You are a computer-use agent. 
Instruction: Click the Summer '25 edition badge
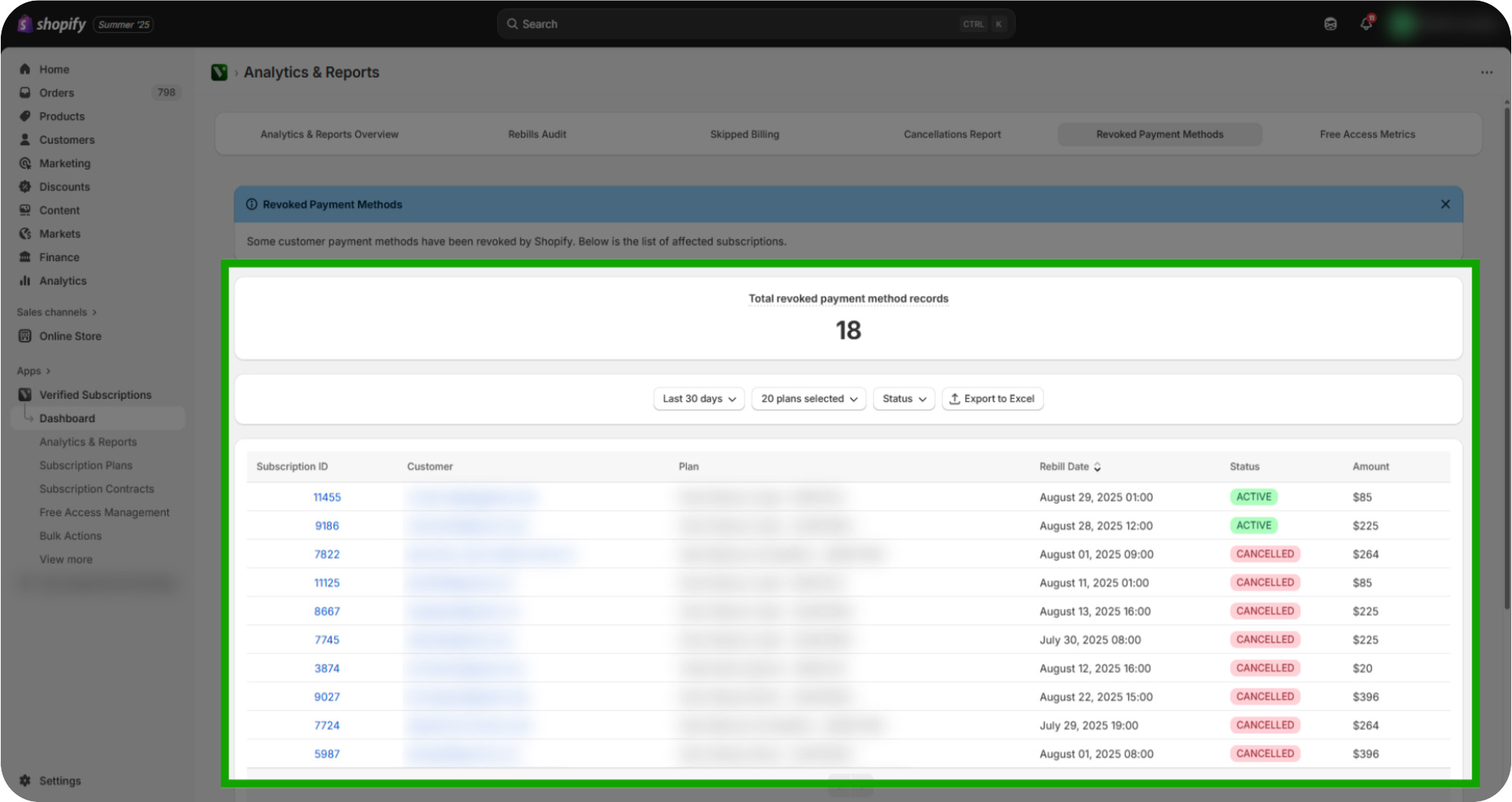pos(123,25)
